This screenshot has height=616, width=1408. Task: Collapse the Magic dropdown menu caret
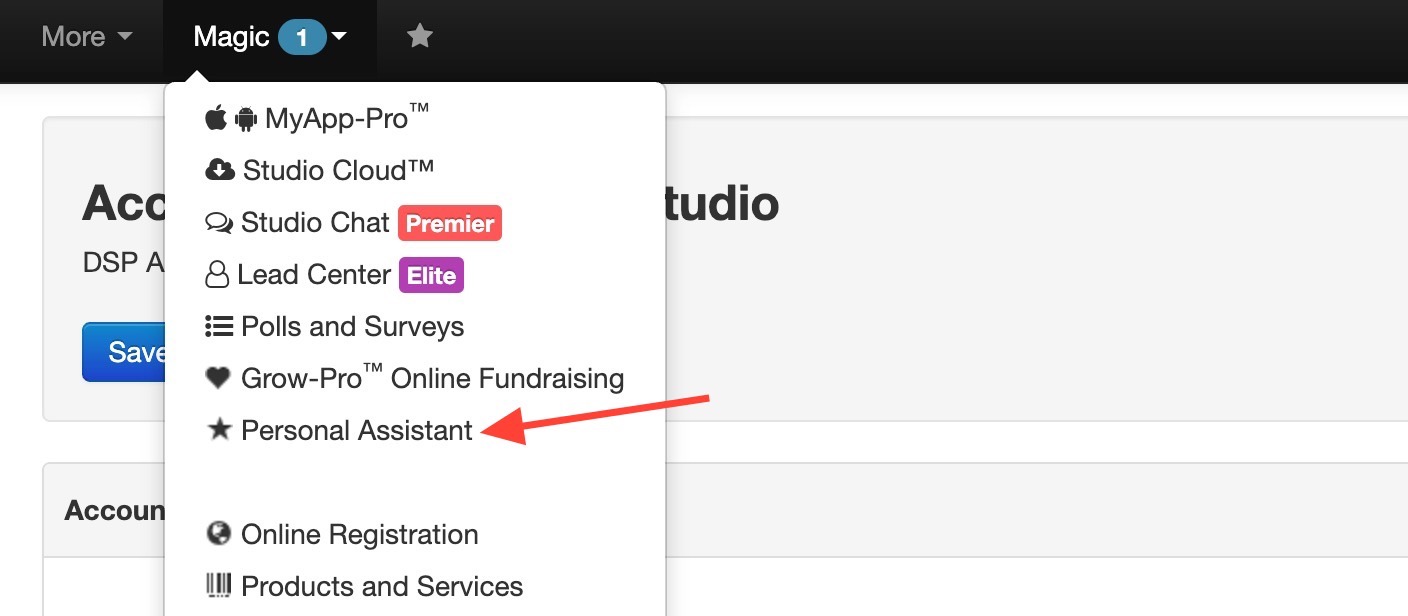(339, 37)
